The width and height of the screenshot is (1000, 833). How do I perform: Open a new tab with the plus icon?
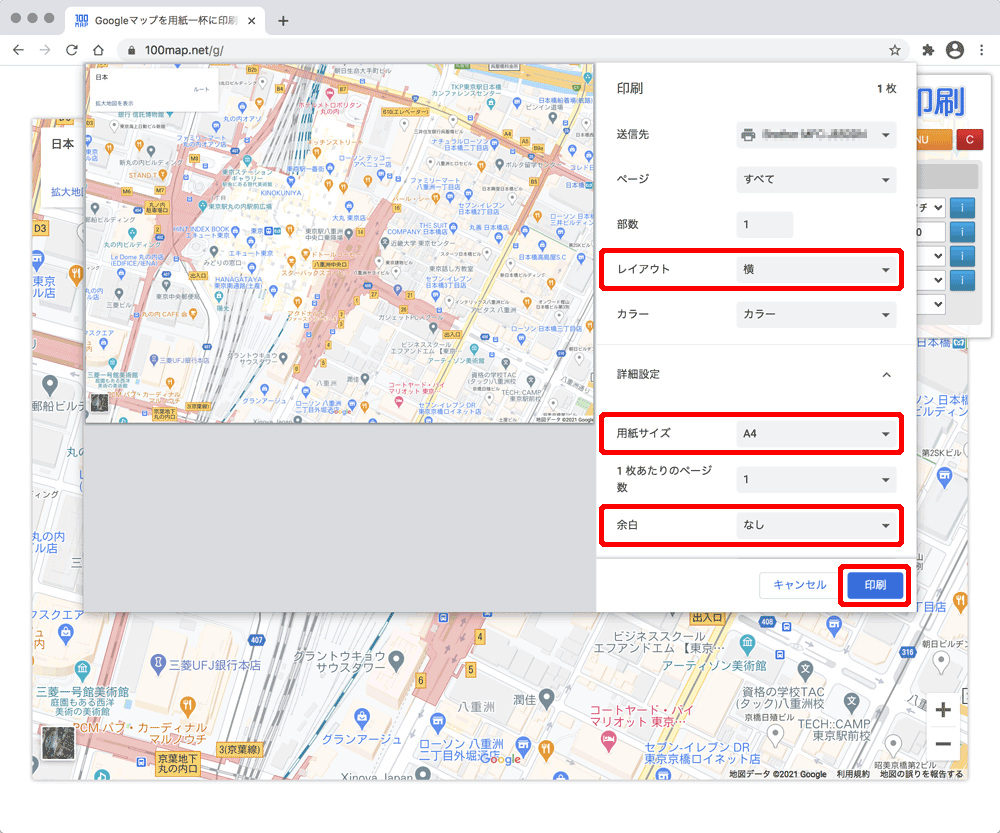click(x=283, y=21)
